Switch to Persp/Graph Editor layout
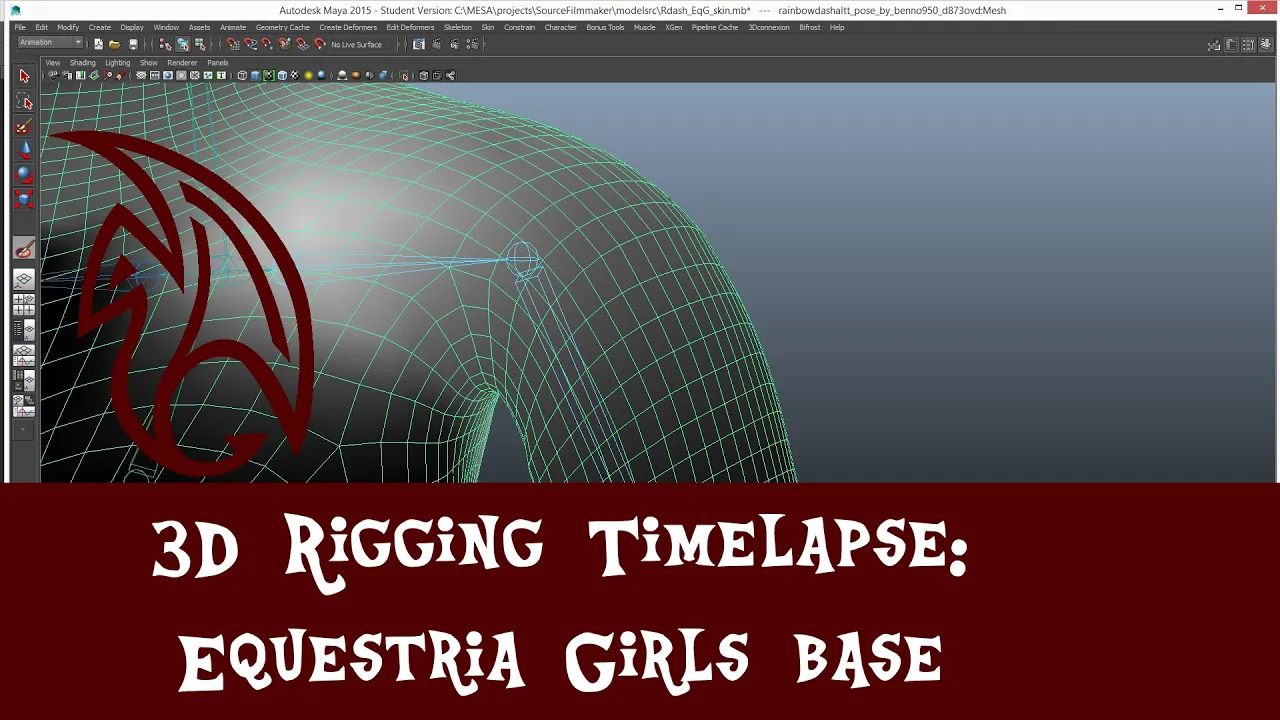 coord(24,355)
